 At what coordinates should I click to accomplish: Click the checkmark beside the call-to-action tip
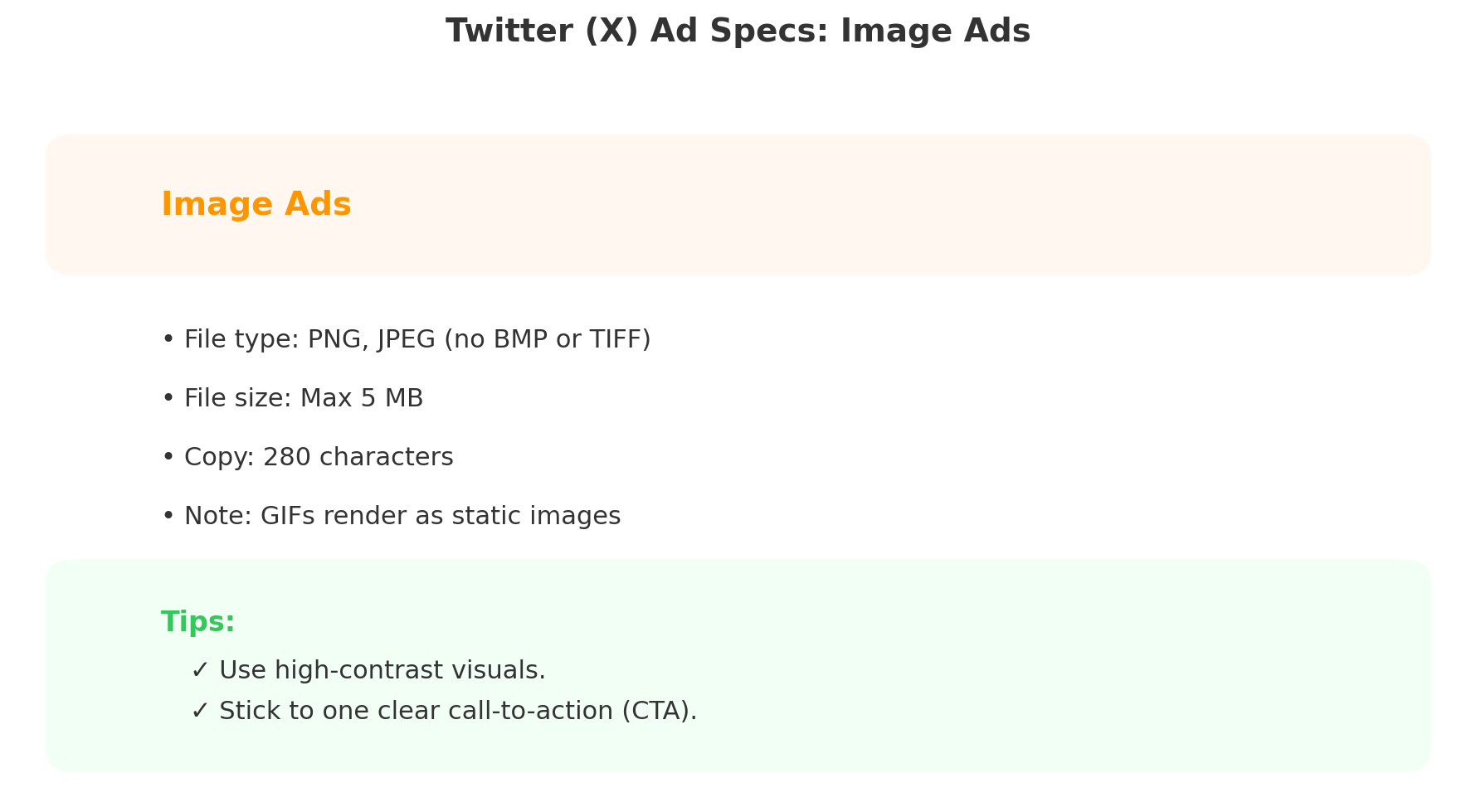click(x=199, y=711)
